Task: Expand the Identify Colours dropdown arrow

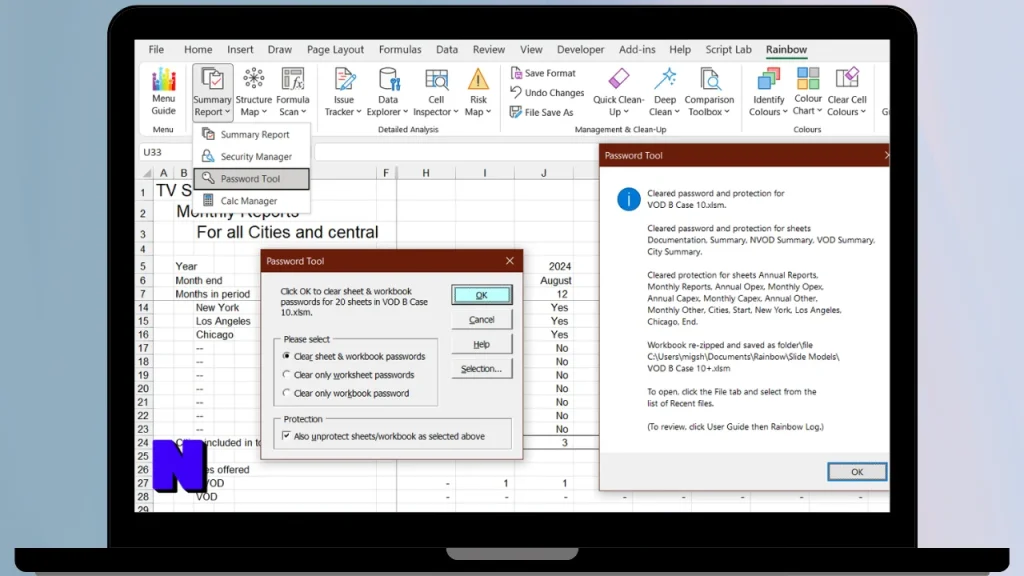Action: 785,112
